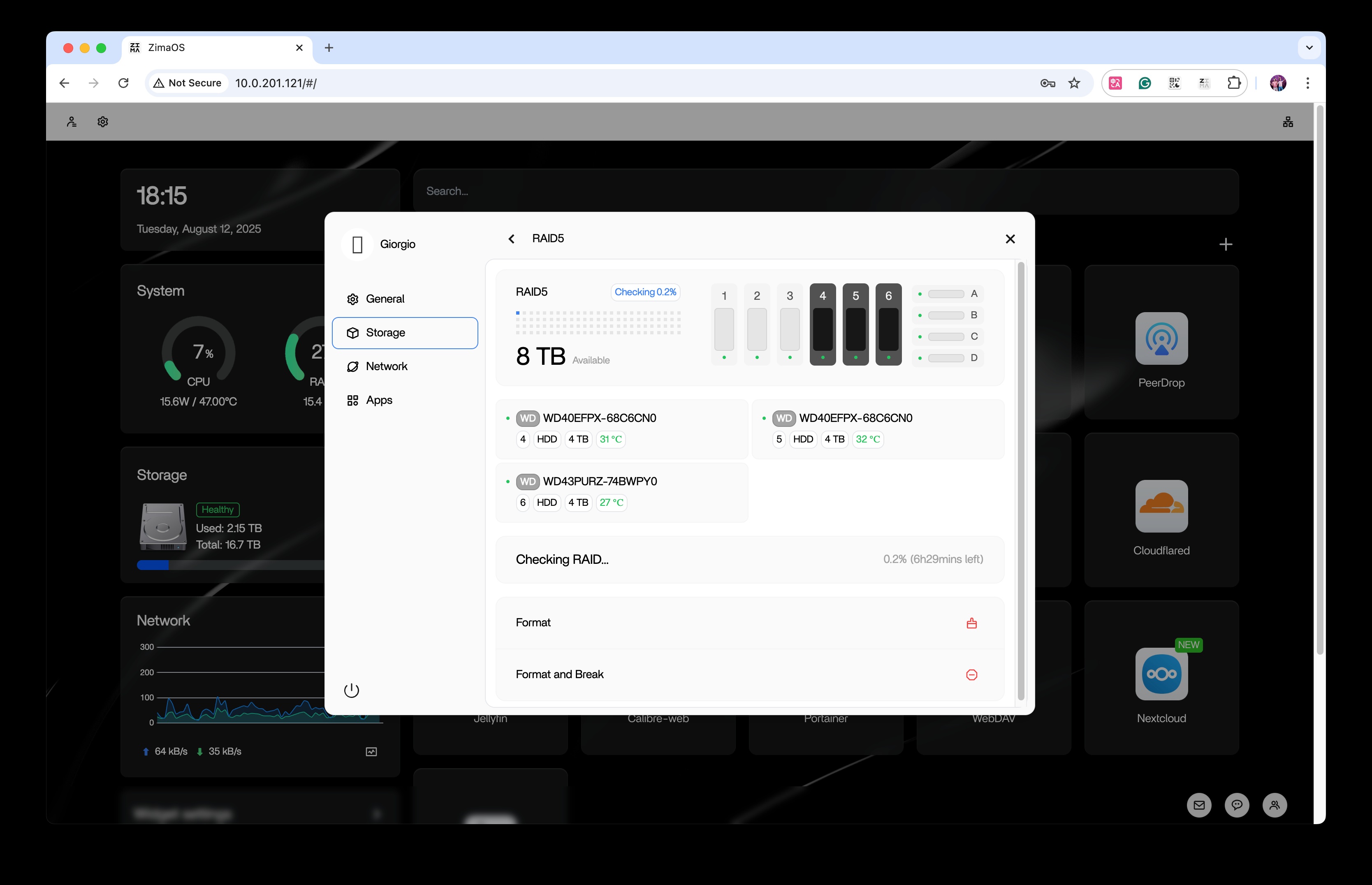Select NVMe slot A indicator
The image size is (1372, 885).
pyautogui.click(x=948, y=294)
